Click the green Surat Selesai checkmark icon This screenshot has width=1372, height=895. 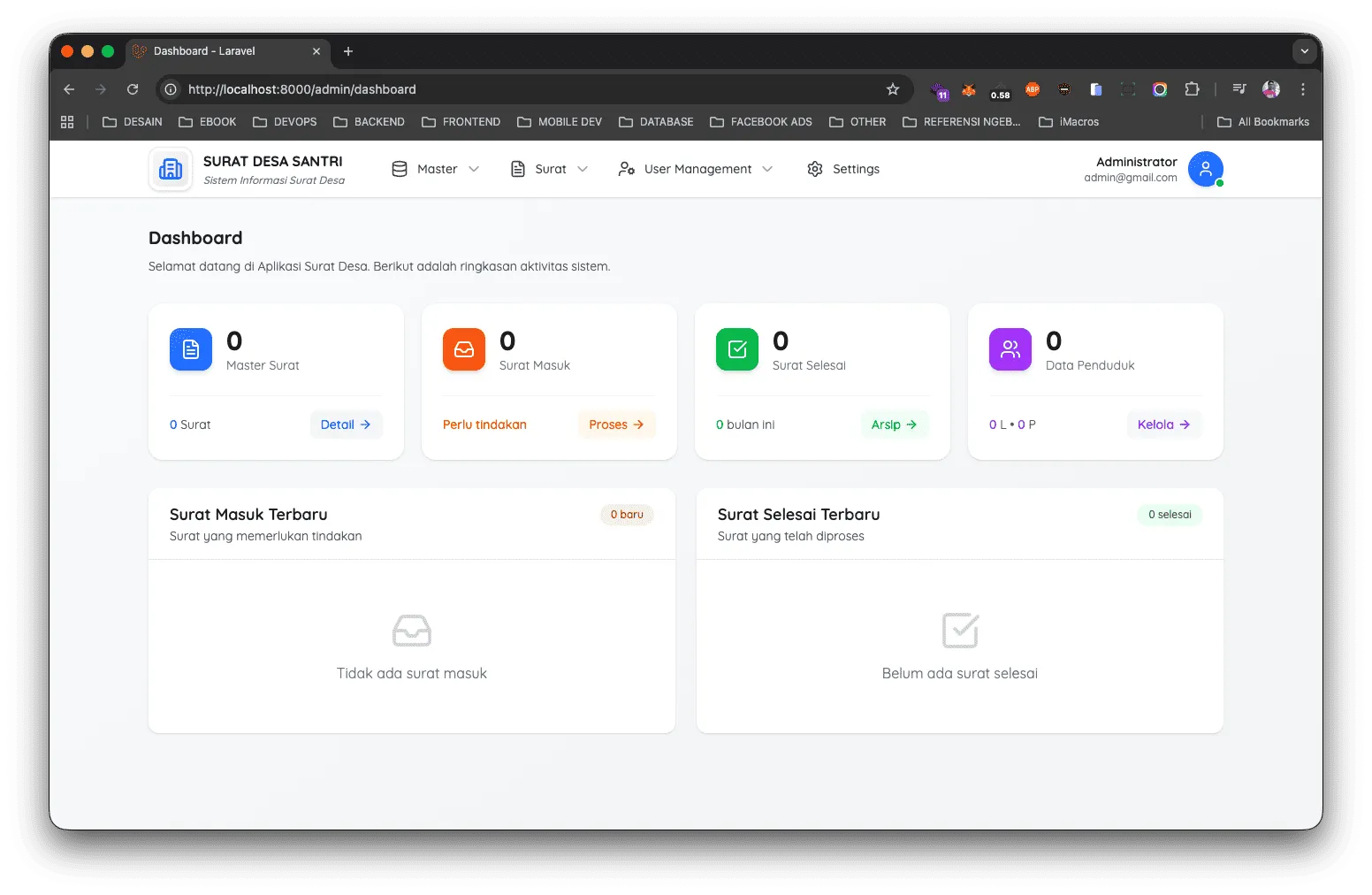click(x=737, y=349)
